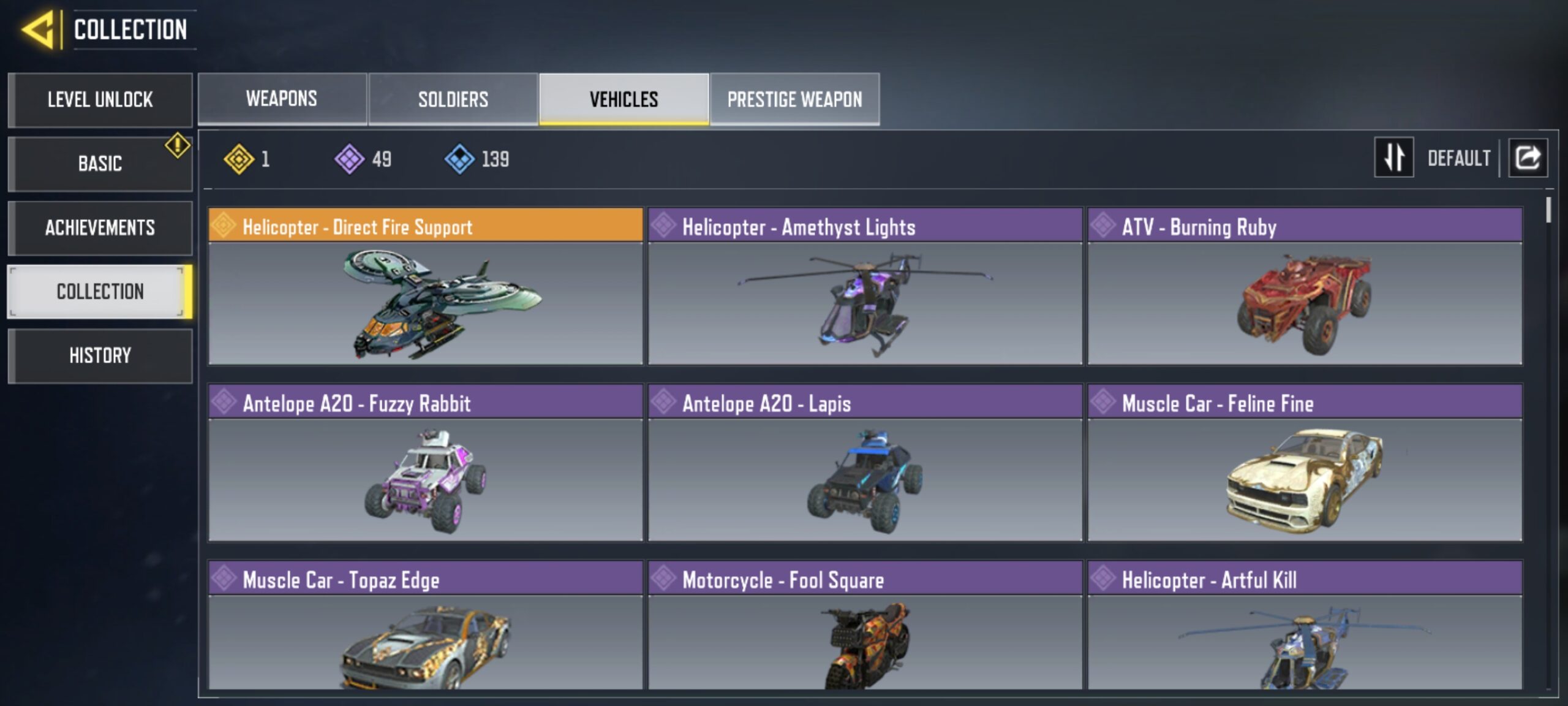Open the Prestige Weapon tab
Viewport: 1568px width, 706px height.
tap(795, 99)
